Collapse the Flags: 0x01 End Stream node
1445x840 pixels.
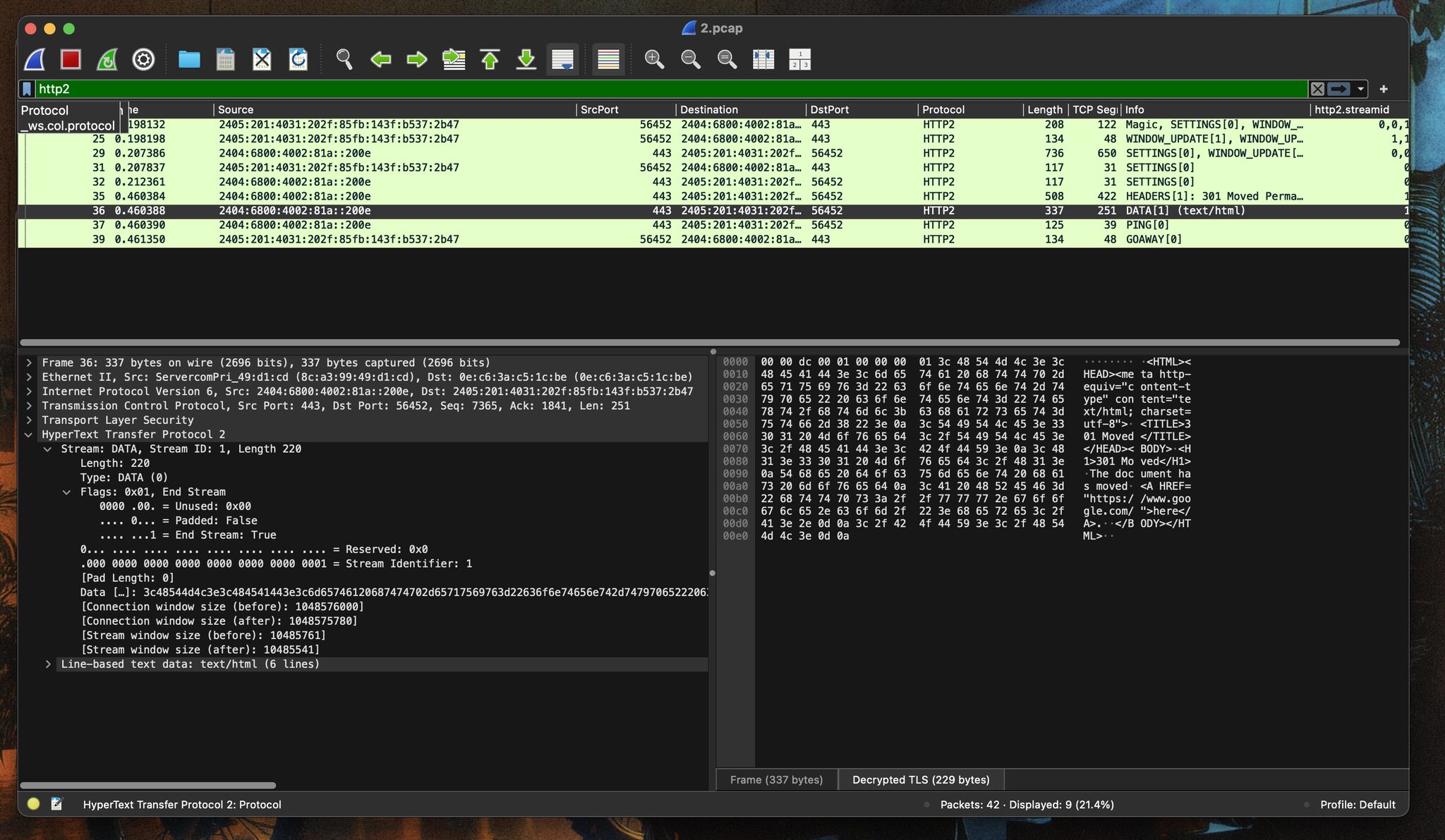click(x=67, y=492)
